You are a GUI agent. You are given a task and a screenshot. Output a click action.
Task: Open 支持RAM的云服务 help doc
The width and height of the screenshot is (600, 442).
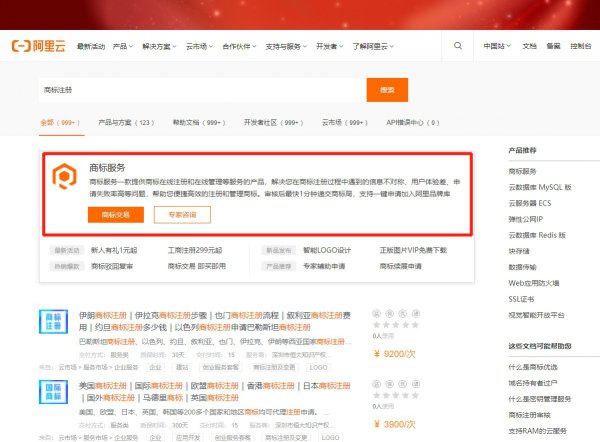538,431
